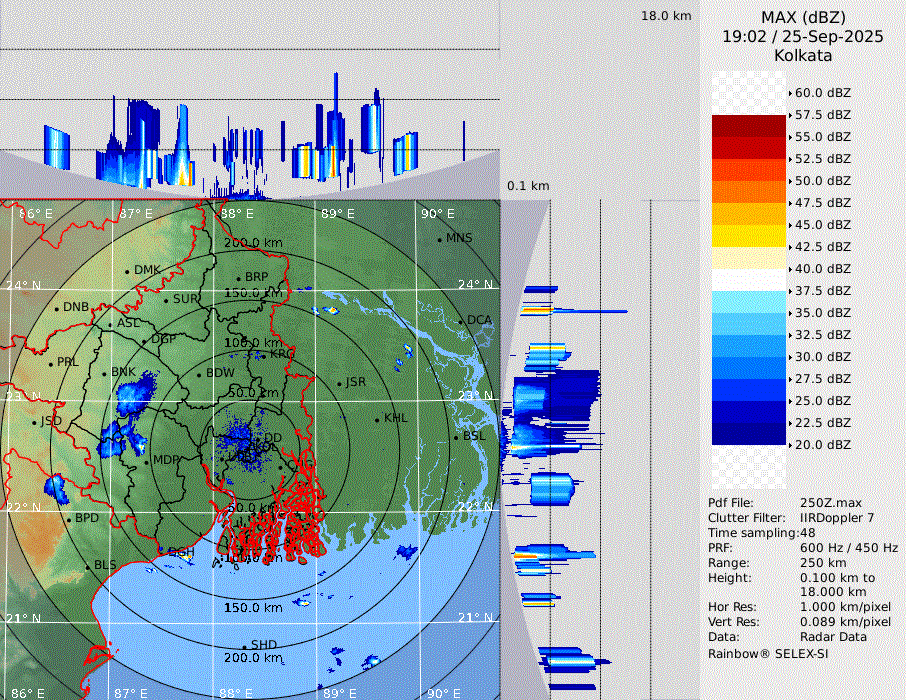Click the Kolkata radar site name
The image size is (906, 700).
803,55
